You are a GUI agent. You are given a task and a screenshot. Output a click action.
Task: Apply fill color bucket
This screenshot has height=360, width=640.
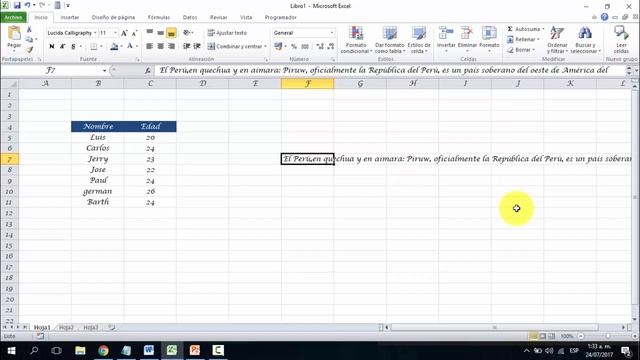click(114, 47)
